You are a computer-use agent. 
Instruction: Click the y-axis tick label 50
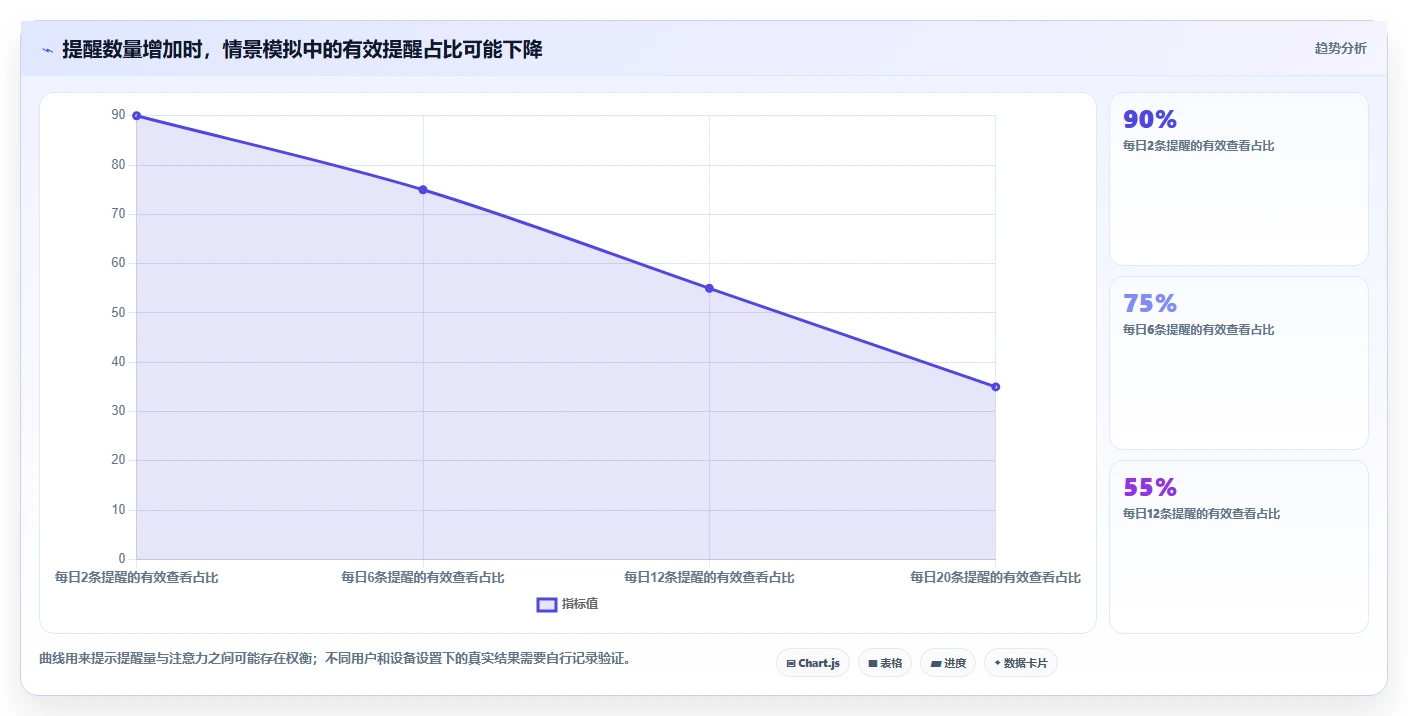(x=119, y=313)
